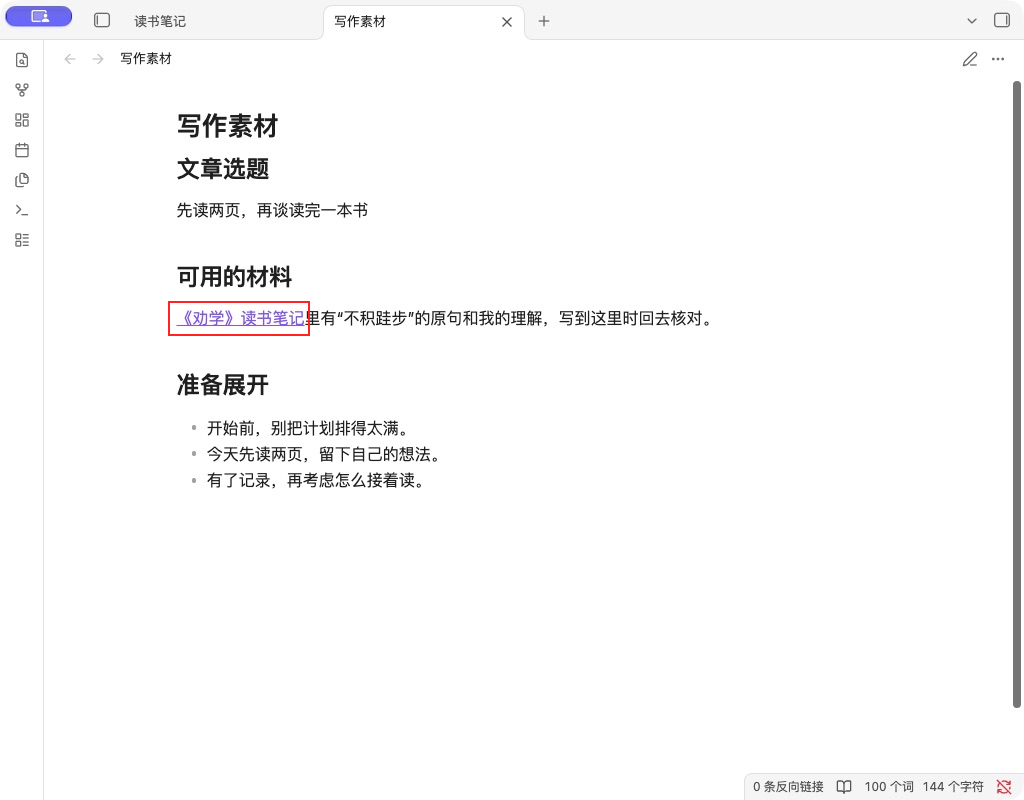Open today's daily note calendar icon
The height and width of the screenshot is (800, 1024).
tap(22, 150)
